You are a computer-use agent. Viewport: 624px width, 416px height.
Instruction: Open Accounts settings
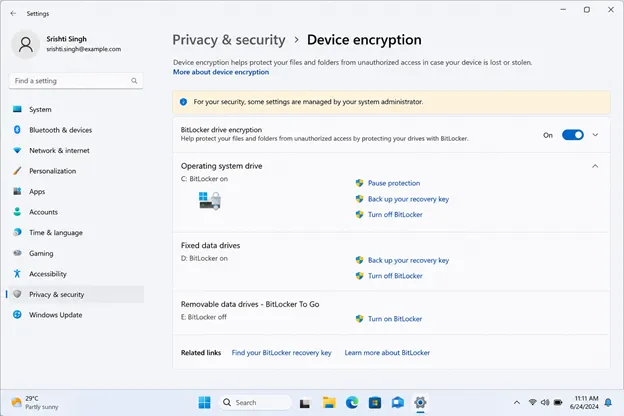[x=76, y=212]
